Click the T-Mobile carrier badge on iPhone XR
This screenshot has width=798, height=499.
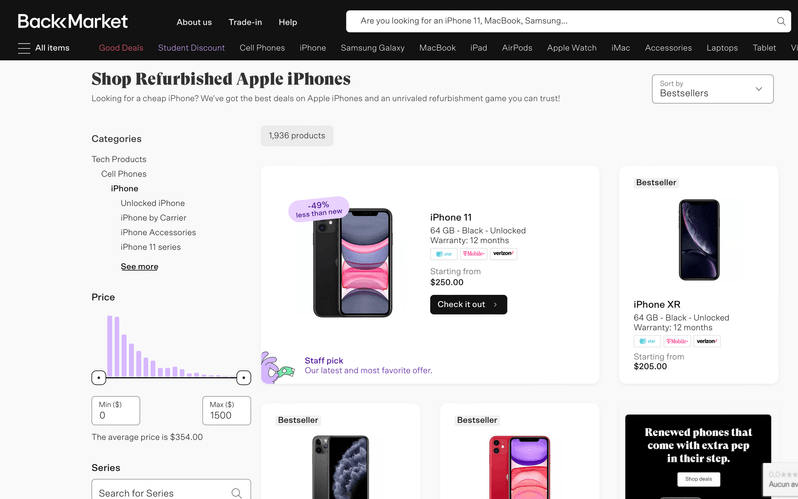coord(677,341)
